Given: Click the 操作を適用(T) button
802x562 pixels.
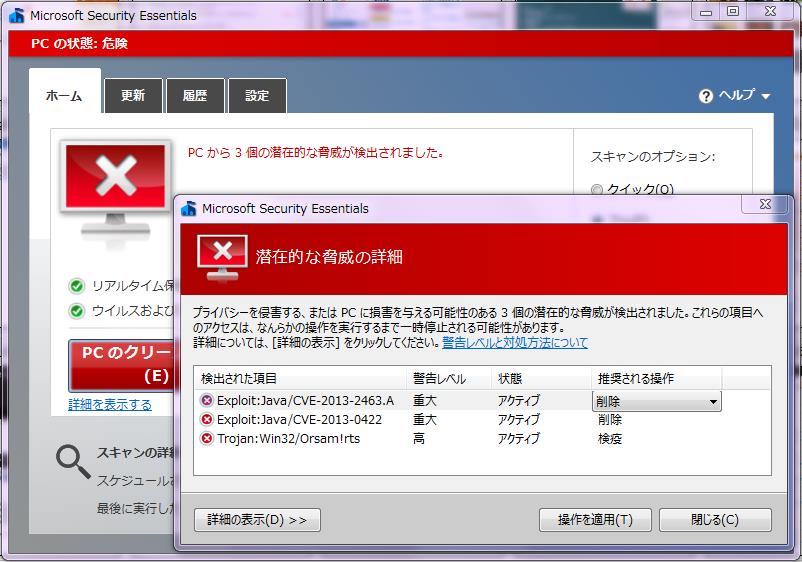Looking at the screenshot, I should [595, 520].
